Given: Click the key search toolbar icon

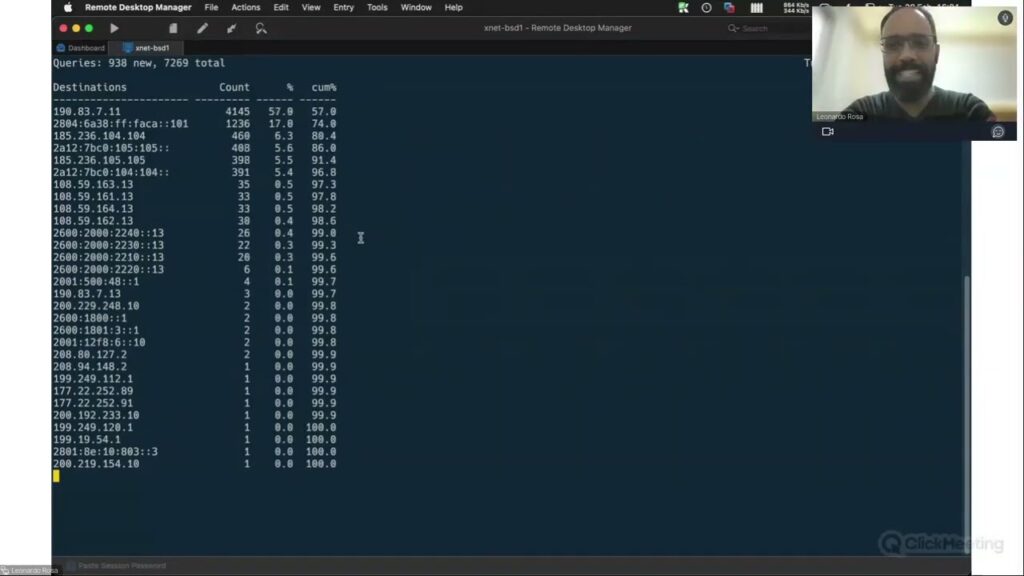Looking at the screenshot, I should pyautogui.click(x=261, y=28).
